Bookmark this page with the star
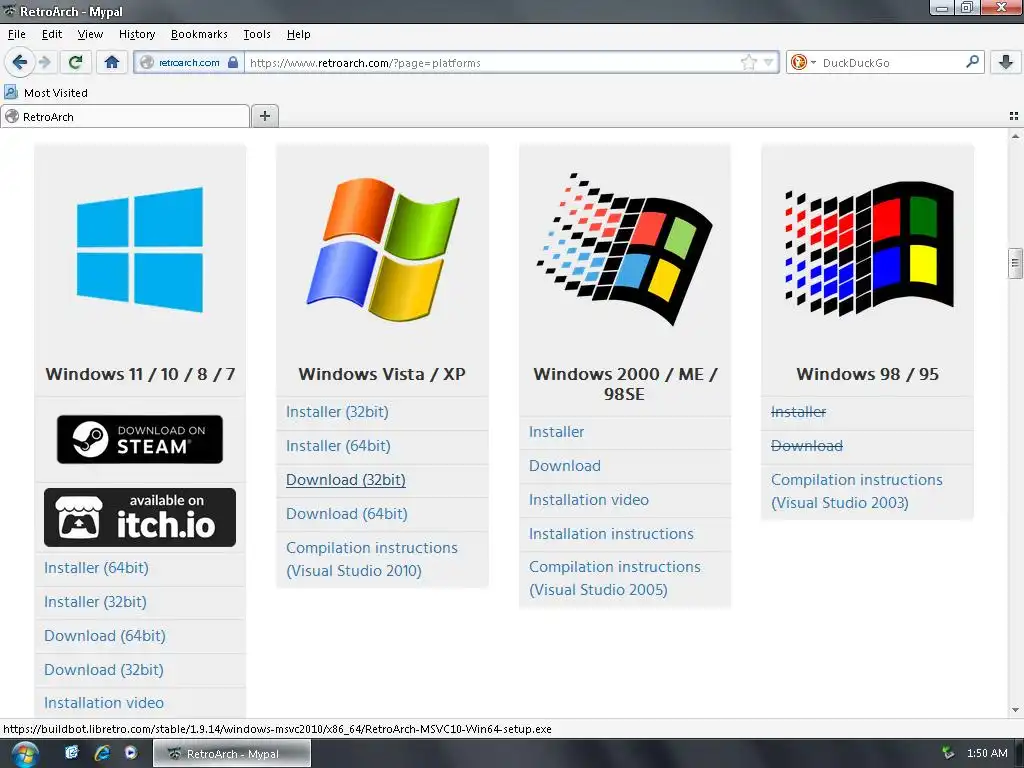This screenshot has width=1024, height=768. (748, 63)
